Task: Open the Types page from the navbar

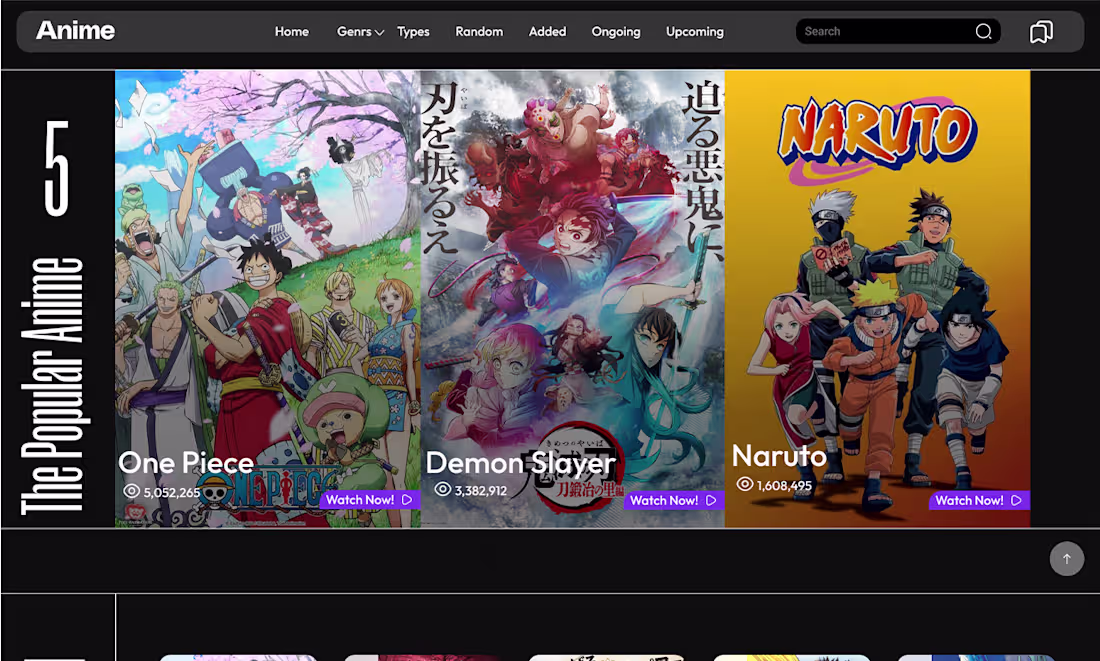Action: tap(413, 31)
